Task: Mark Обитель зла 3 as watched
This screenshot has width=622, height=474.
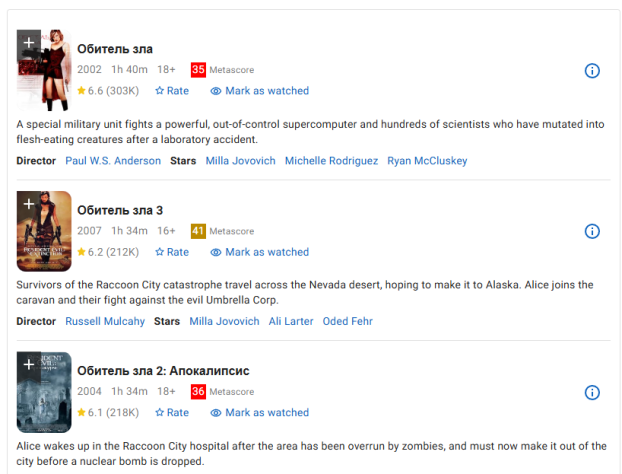Action: (x=259, y=252)
